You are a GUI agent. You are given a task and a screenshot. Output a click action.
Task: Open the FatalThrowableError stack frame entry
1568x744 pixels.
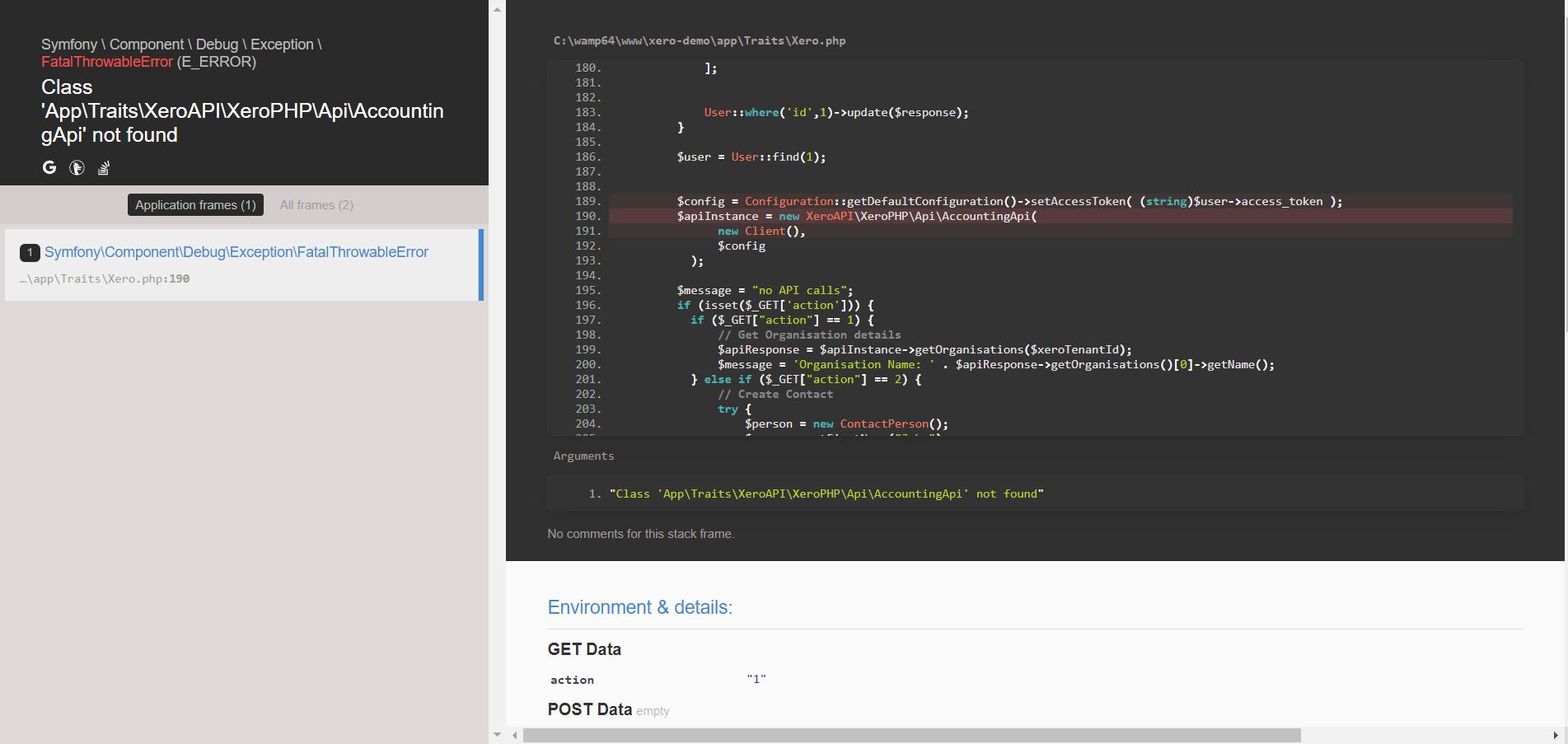pos(242,264)
